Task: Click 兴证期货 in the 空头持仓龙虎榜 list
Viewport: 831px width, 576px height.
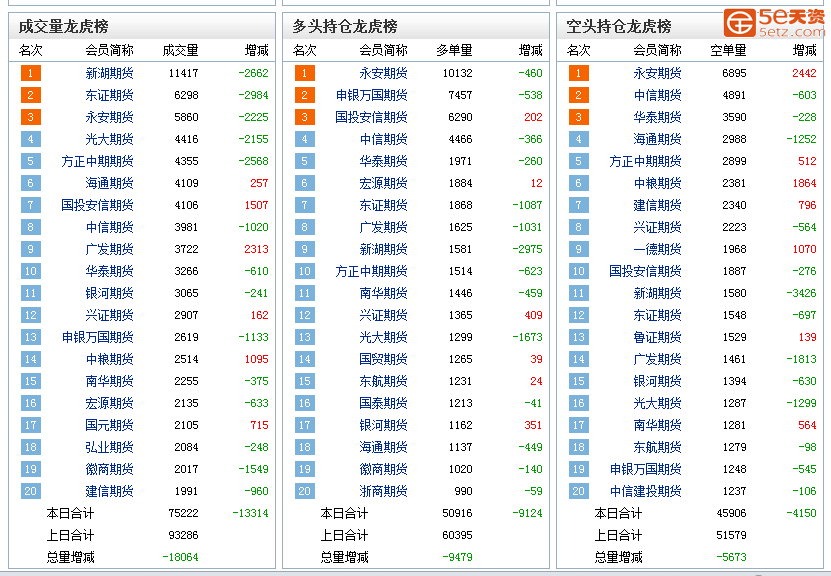Action: pyautogui.click(x=657, y=227)
